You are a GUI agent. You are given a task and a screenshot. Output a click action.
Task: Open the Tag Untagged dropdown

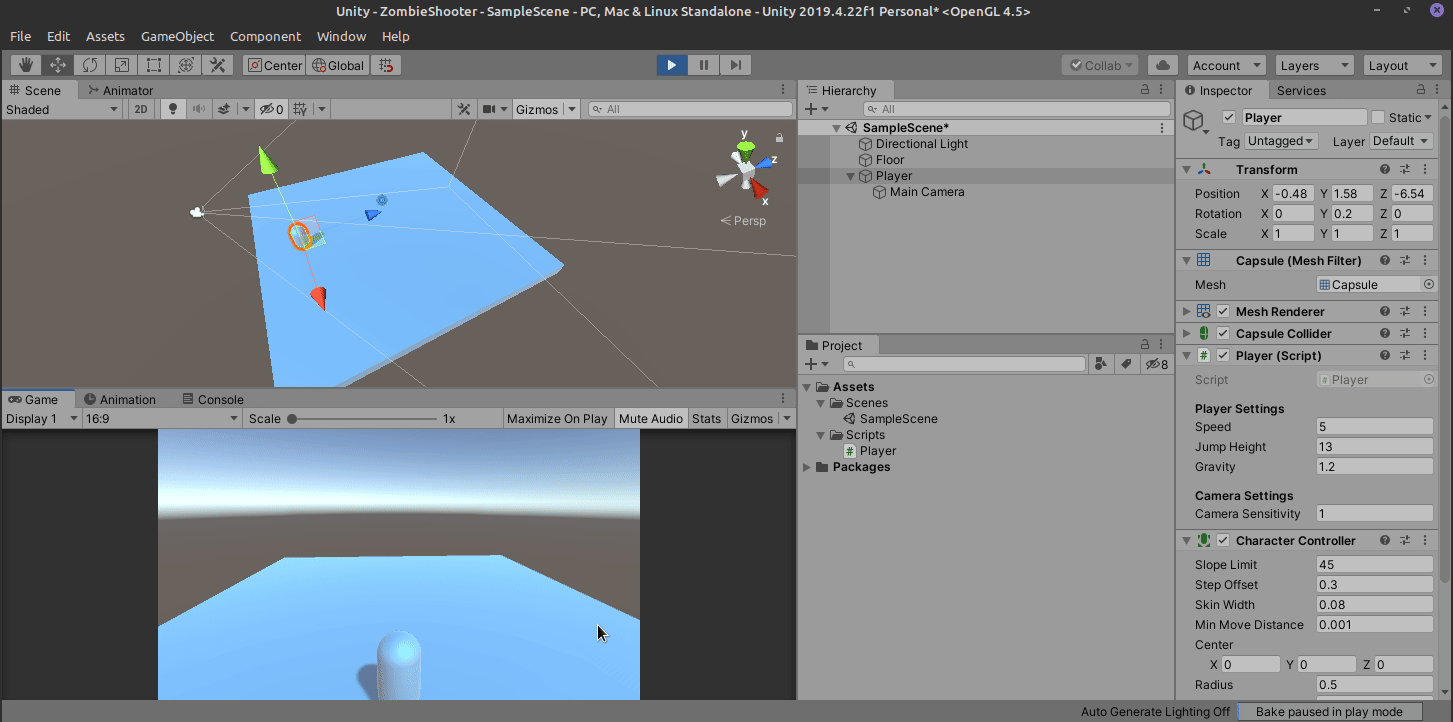point(1282,141)
